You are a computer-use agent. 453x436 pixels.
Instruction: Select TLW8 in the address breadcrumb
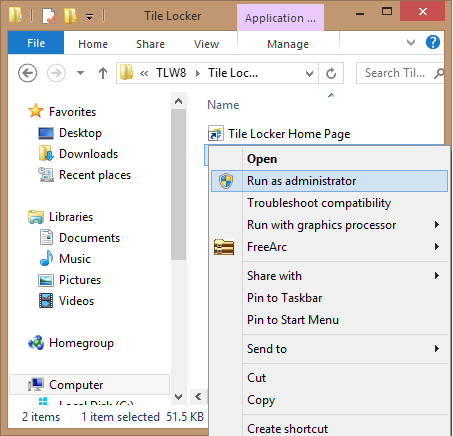tap(171, 73)
